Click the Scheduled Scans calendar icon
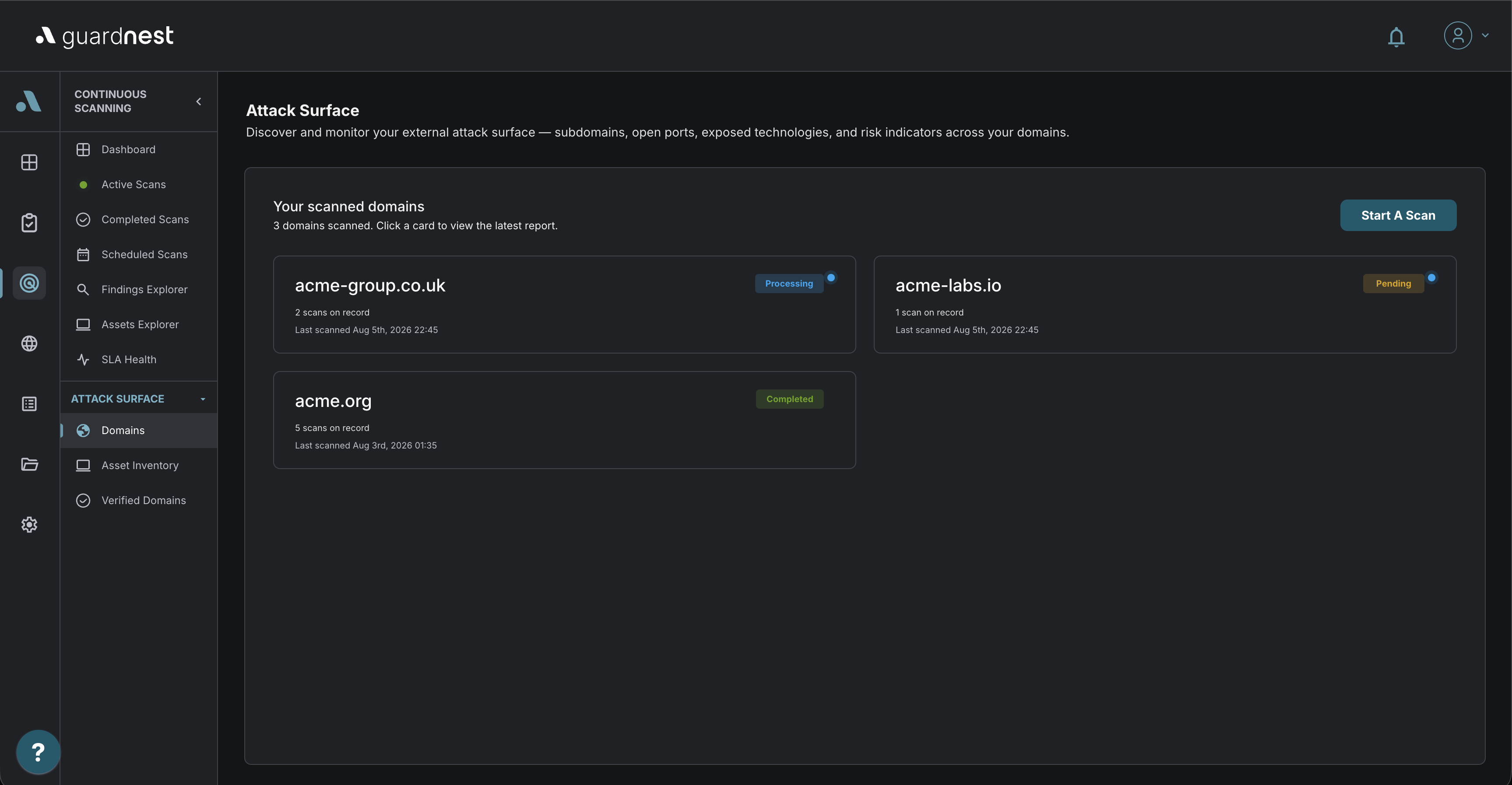 [83, 255]
